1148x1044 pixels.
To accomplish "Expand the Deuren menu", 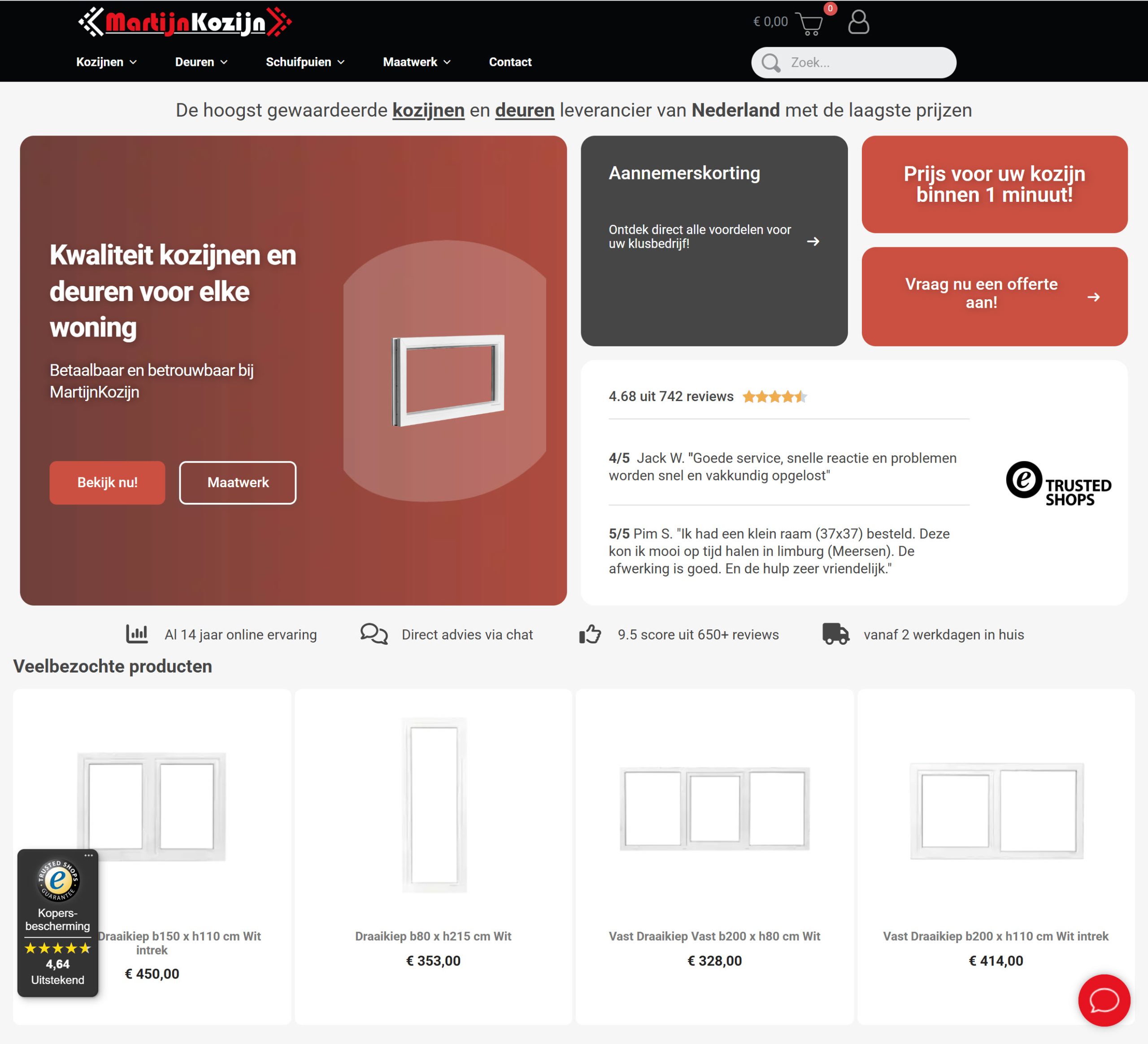I will coord(201,62).
